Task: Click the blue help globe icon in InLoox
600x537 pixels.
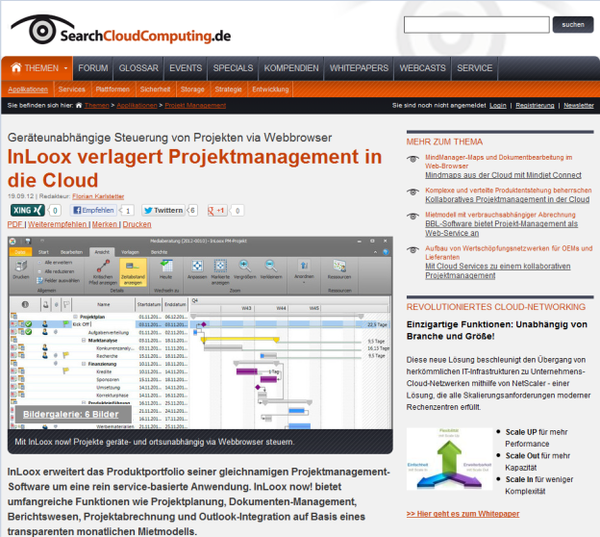Action: coord(386,252)
